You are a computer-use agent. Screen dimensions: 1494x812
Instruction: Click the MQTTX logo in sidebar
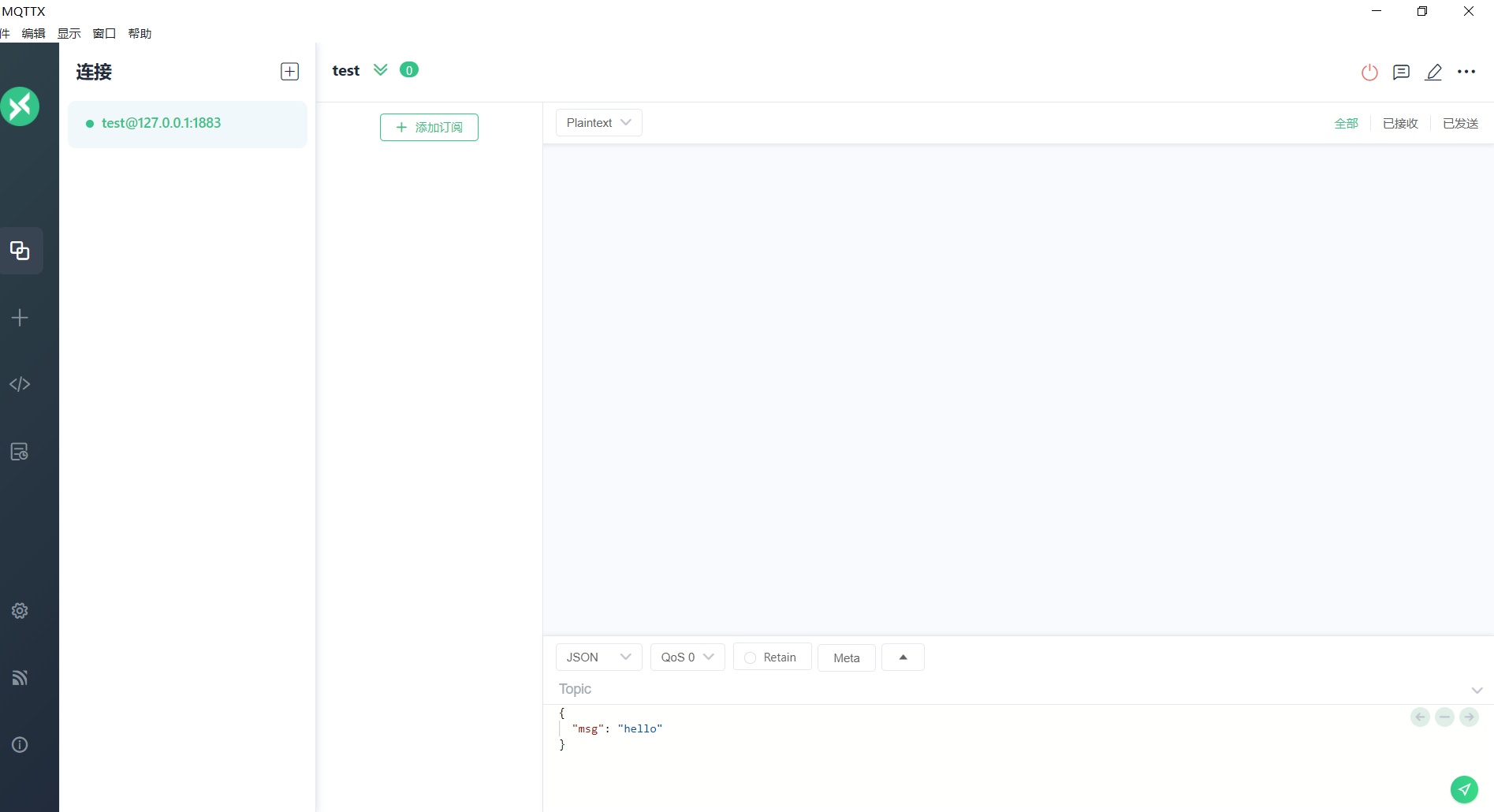pyautogui.click(x=20, y=106)
